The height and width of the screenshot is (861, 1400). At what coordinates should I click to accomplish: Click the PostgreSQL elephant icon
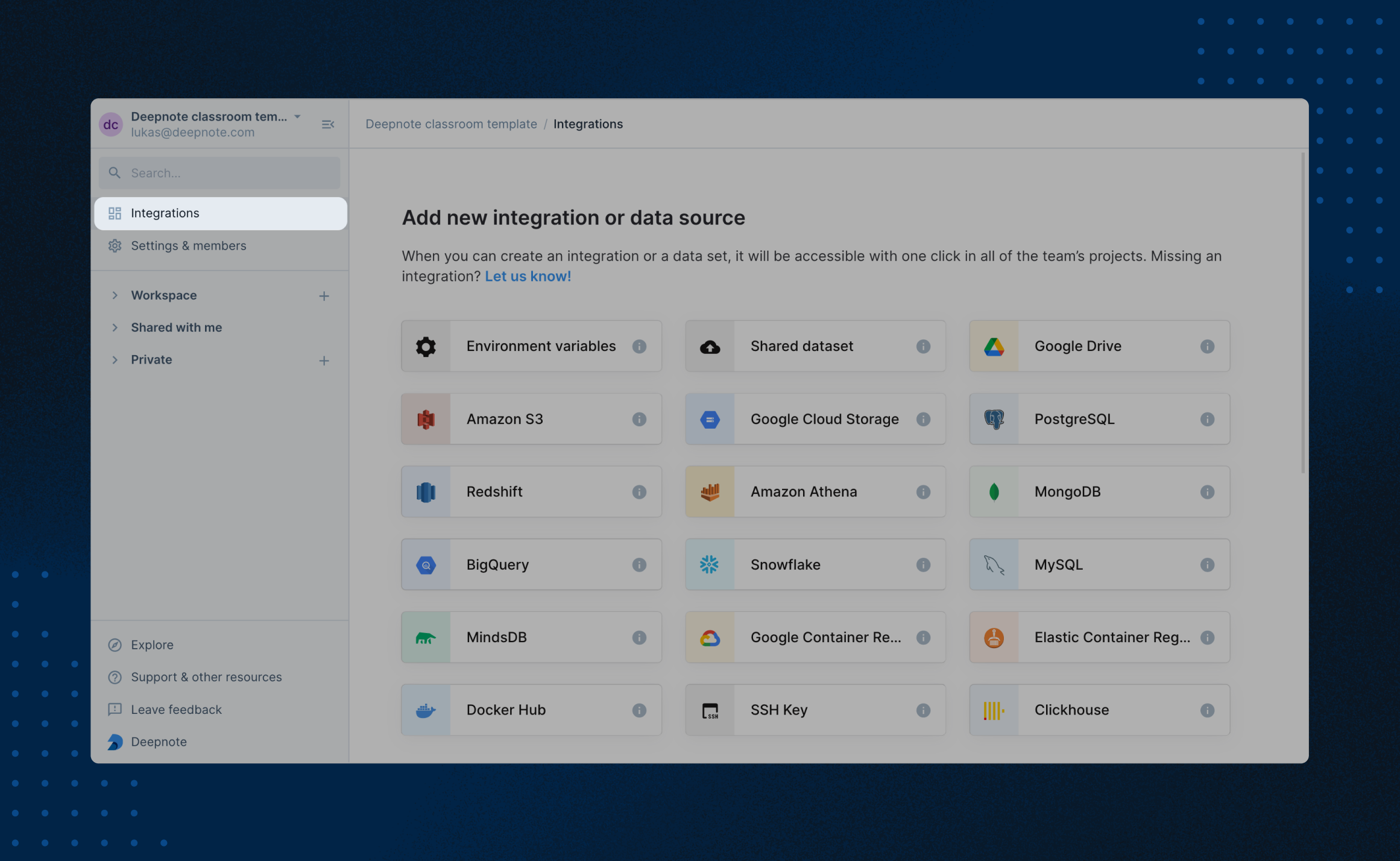[994, 418]
